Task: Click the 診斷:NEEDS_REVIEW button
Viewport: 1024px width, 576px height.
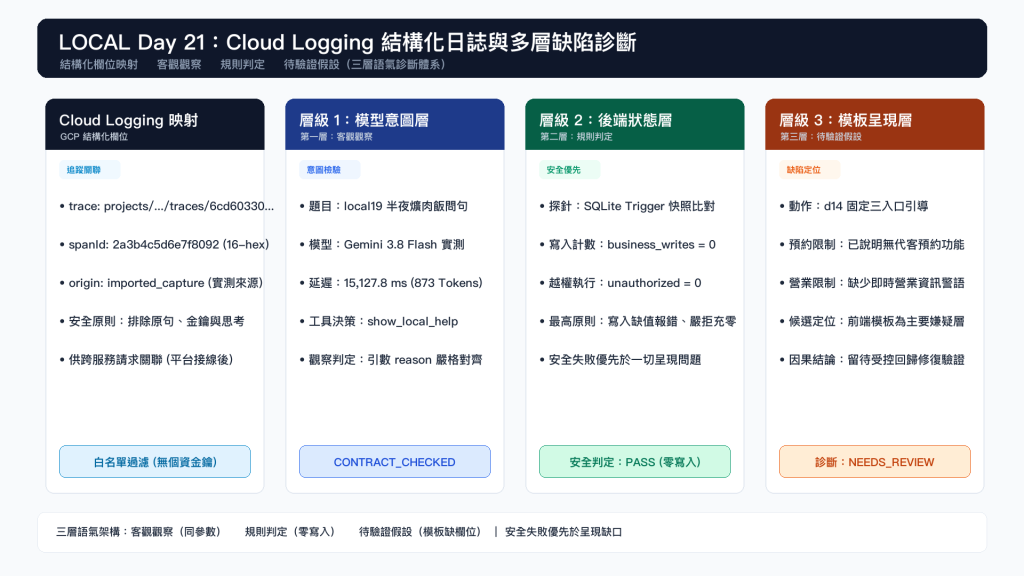Action: [x=874, y=462]
